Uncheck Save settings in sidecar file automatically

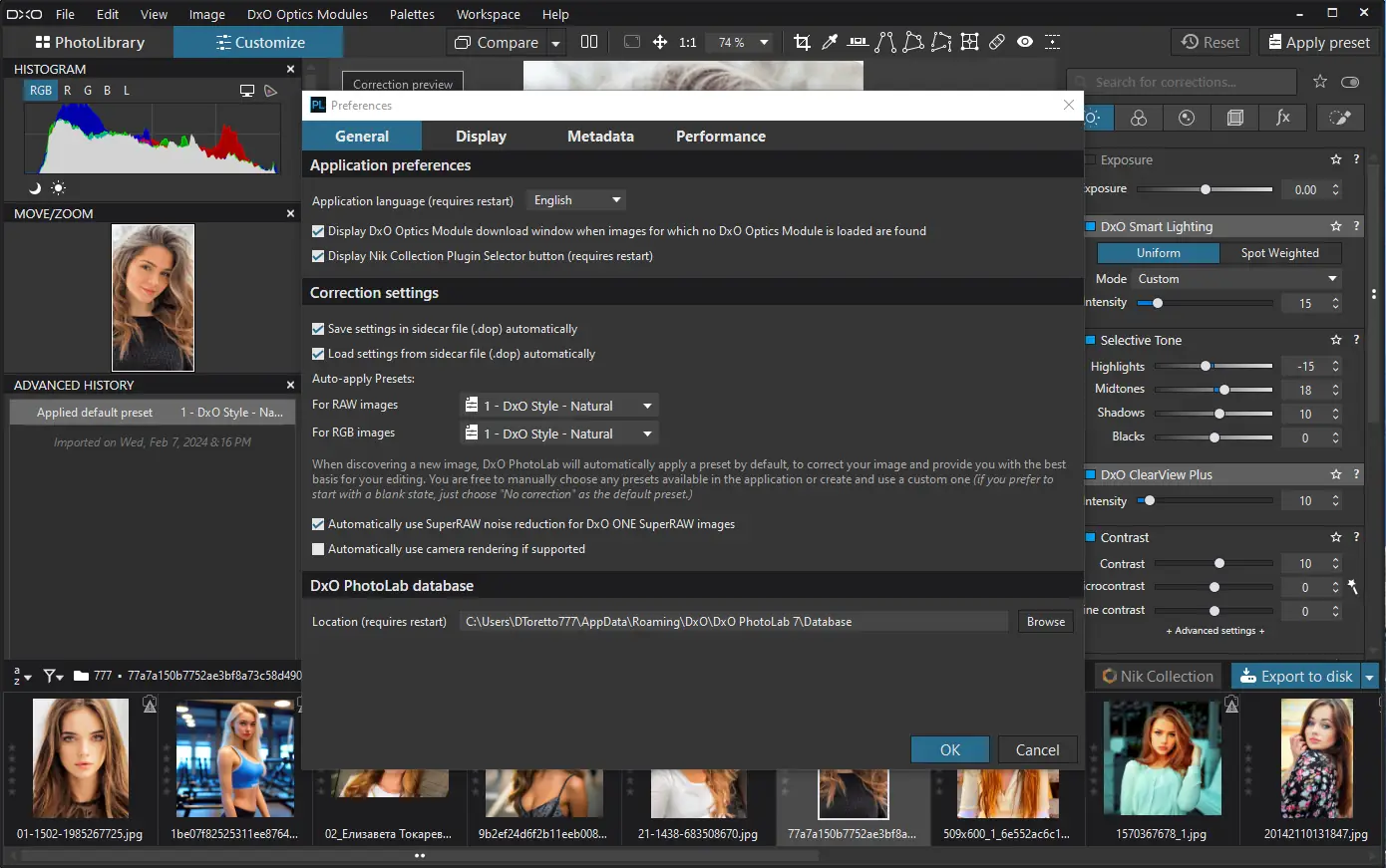(x=318, y=329)
